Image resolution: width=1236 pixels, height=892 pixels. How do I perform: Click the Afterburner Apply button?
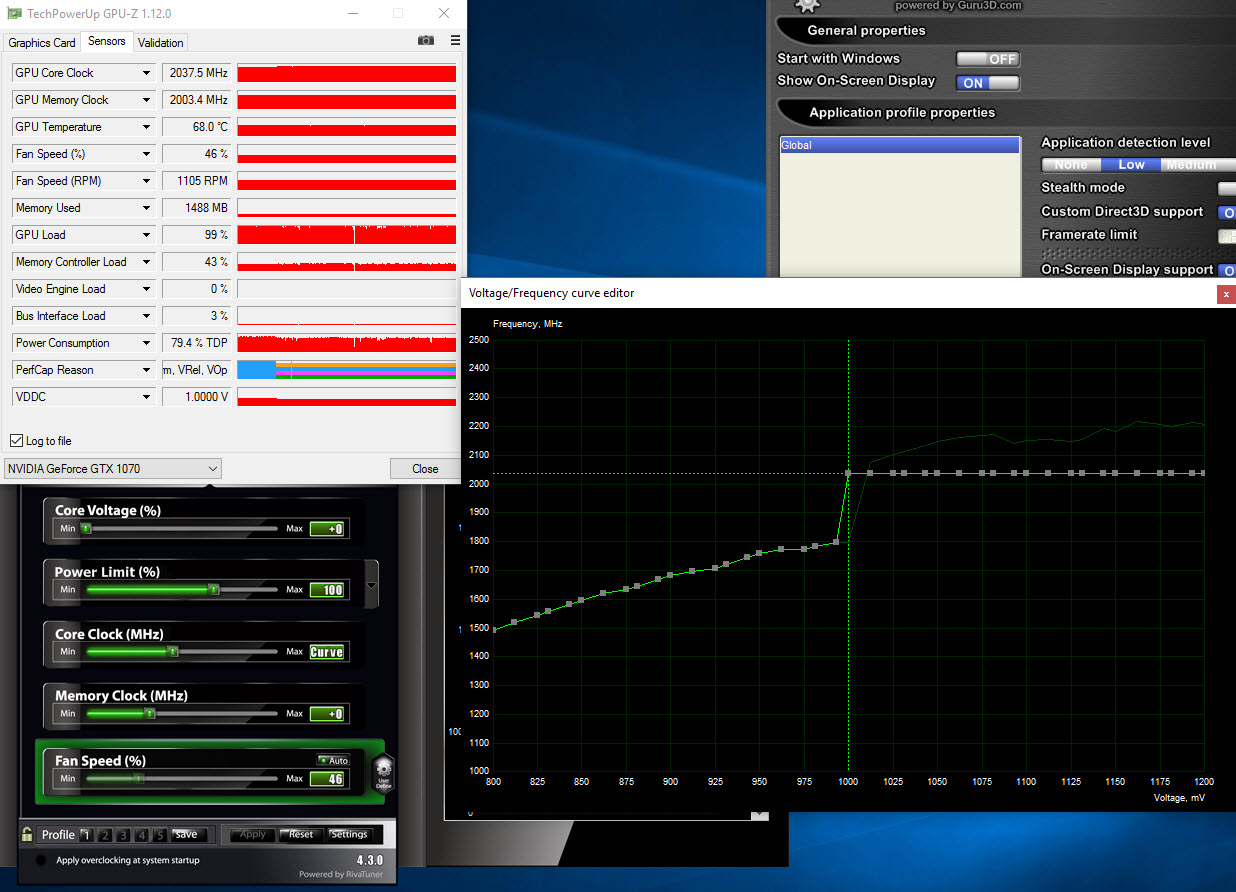click(x=253, y=835)
